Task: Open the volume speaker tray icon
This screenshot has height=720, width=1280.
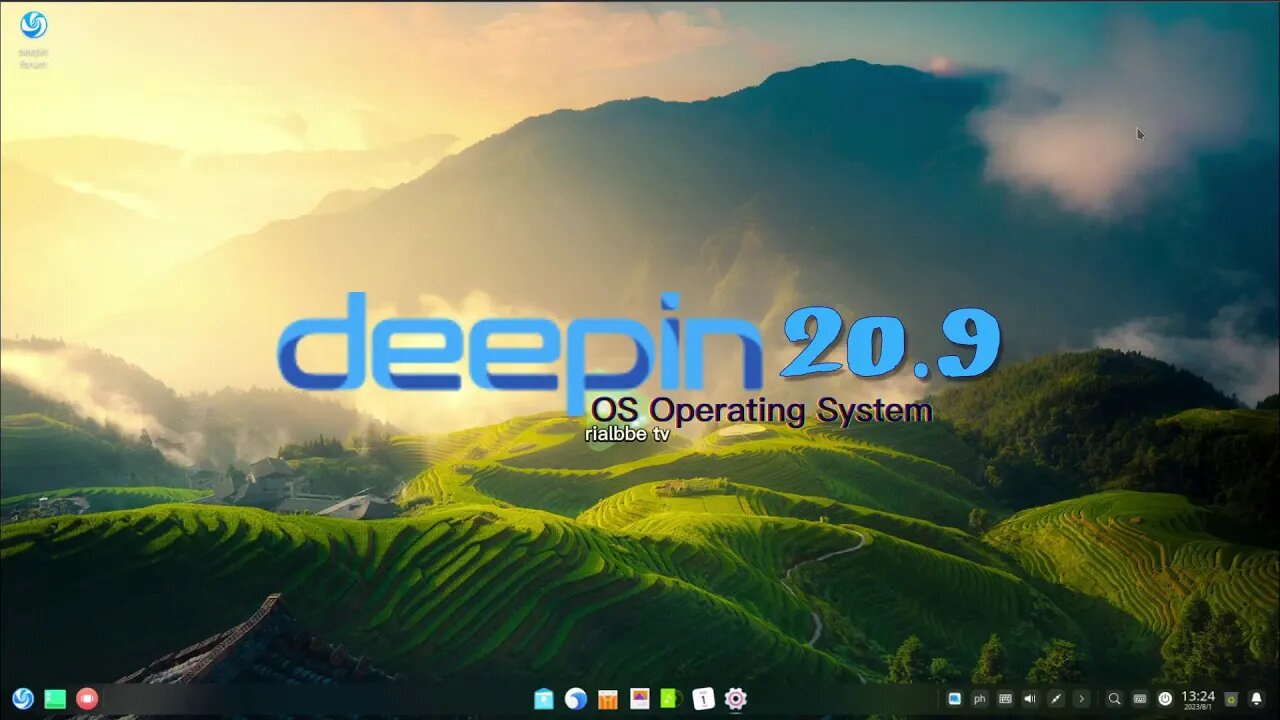Action: click(1030, 699)
